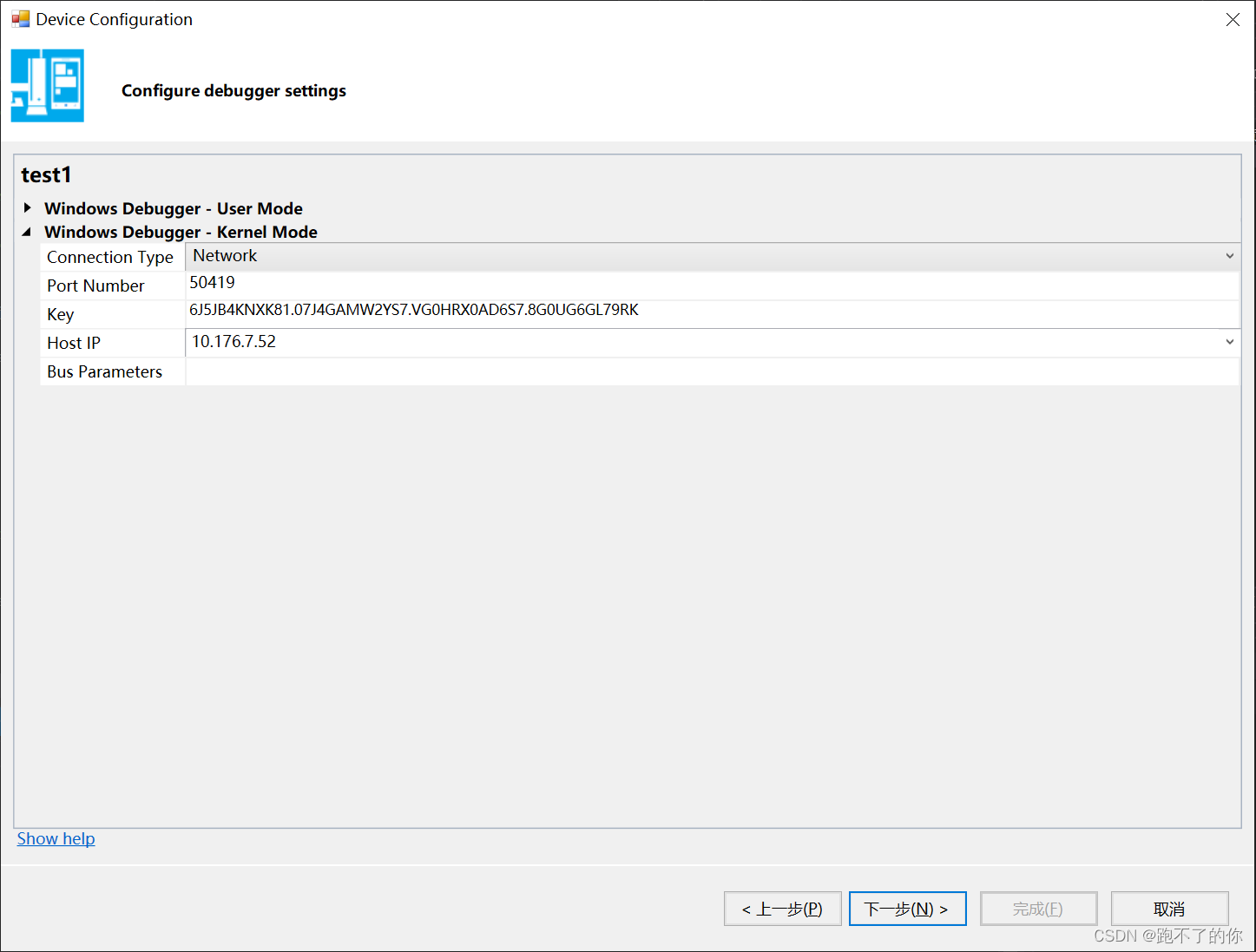Click the Configure debugger settings title
This screenshot has height=952, width=1256.
[233, 91]
